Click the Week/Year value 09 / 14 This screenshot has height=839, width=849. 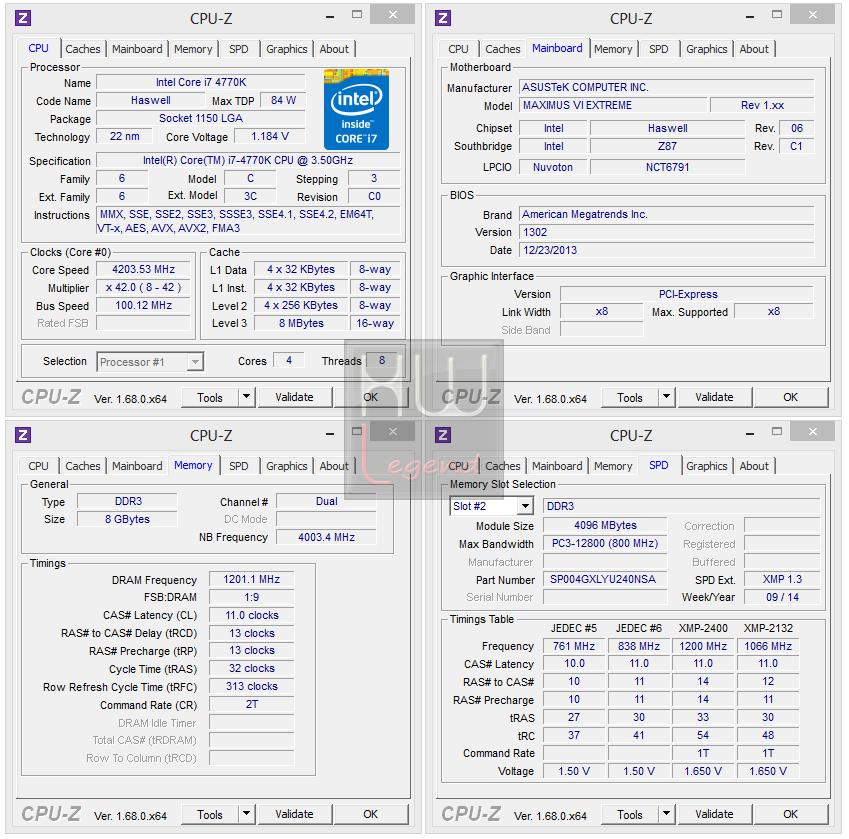click(x=782, y=597)
